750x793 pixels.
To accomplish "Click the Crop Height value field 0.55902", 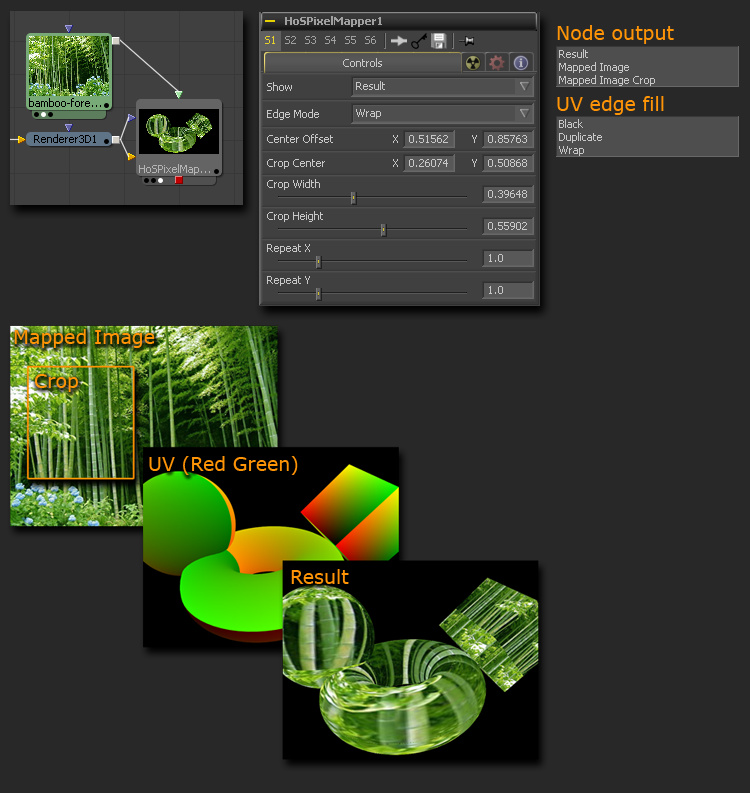I will coord(508,226).
